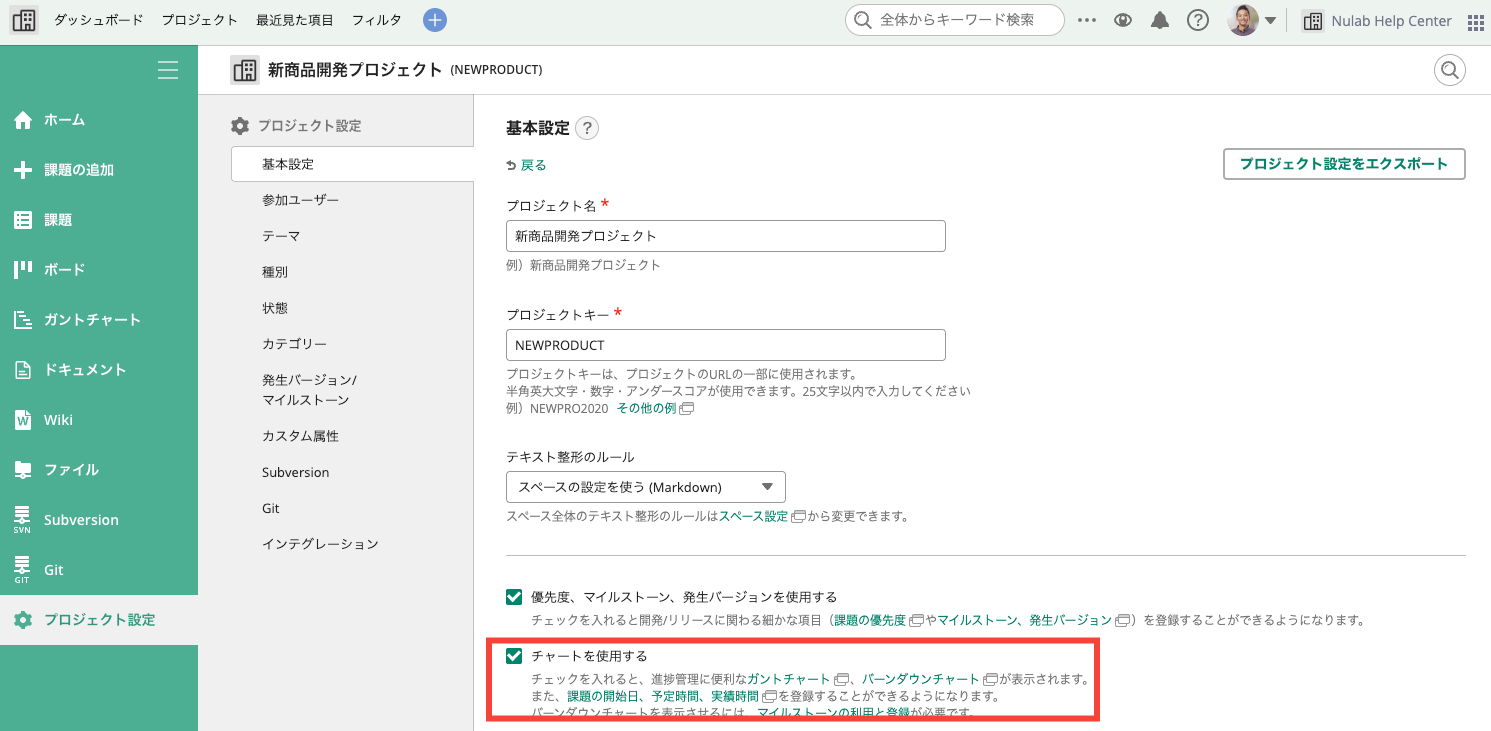Viewport: 1491px width, 731px height.
Task: Click the プロジェクト名 input field
Action: (726, 236)
